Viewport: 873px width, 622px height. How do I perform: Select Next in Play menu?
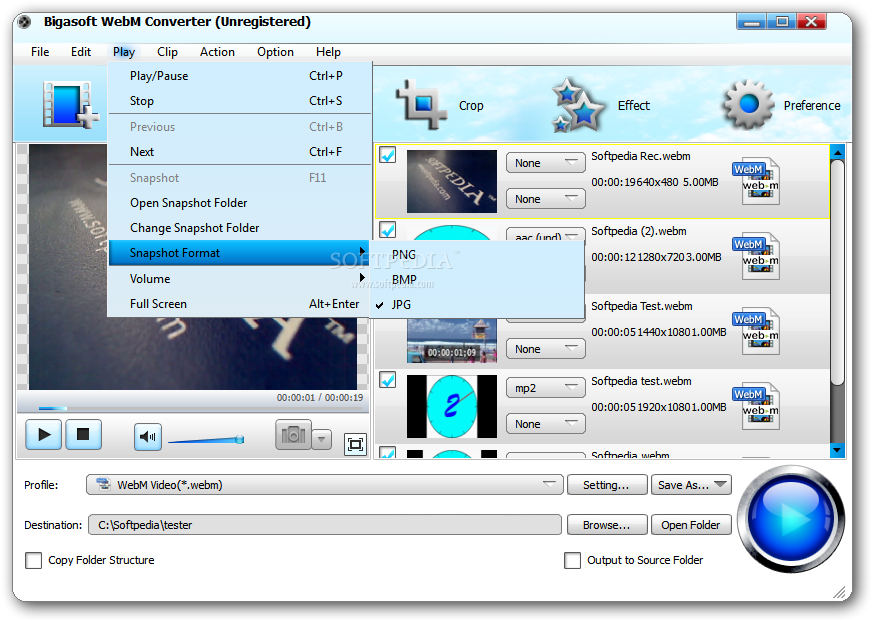coord(239,151)
